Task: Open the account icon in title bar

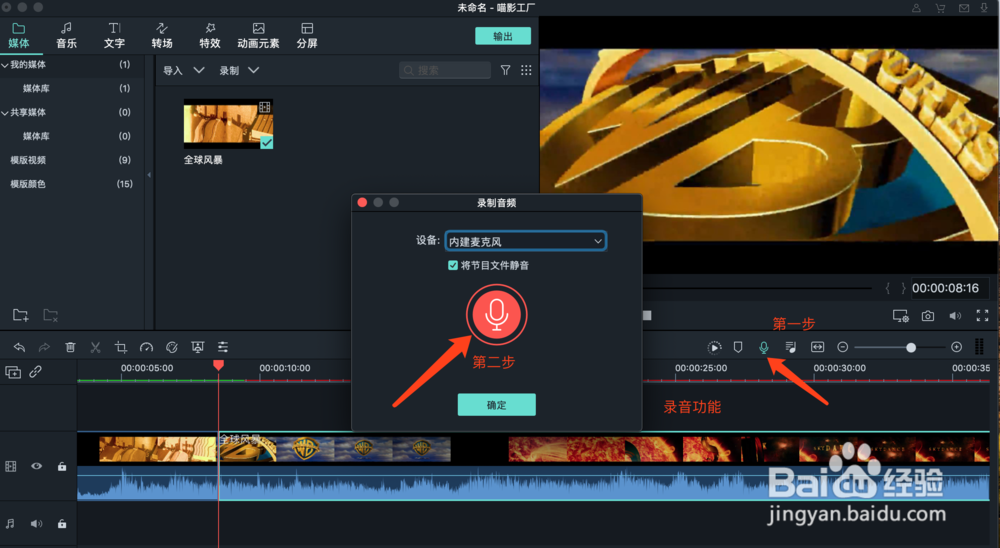Action: pos(916,8)
